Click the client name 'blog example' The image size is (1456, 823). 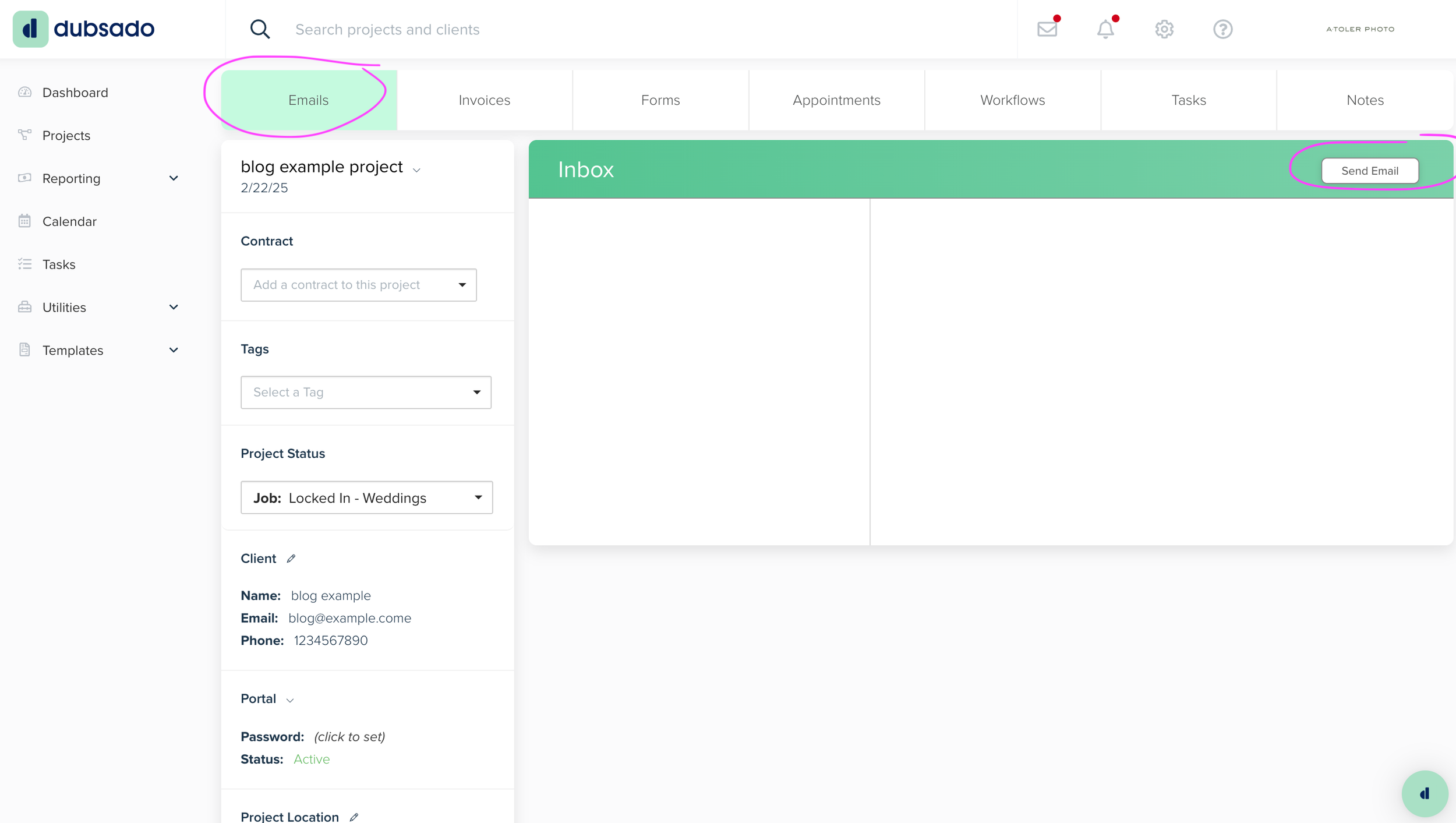pos(331,596)
